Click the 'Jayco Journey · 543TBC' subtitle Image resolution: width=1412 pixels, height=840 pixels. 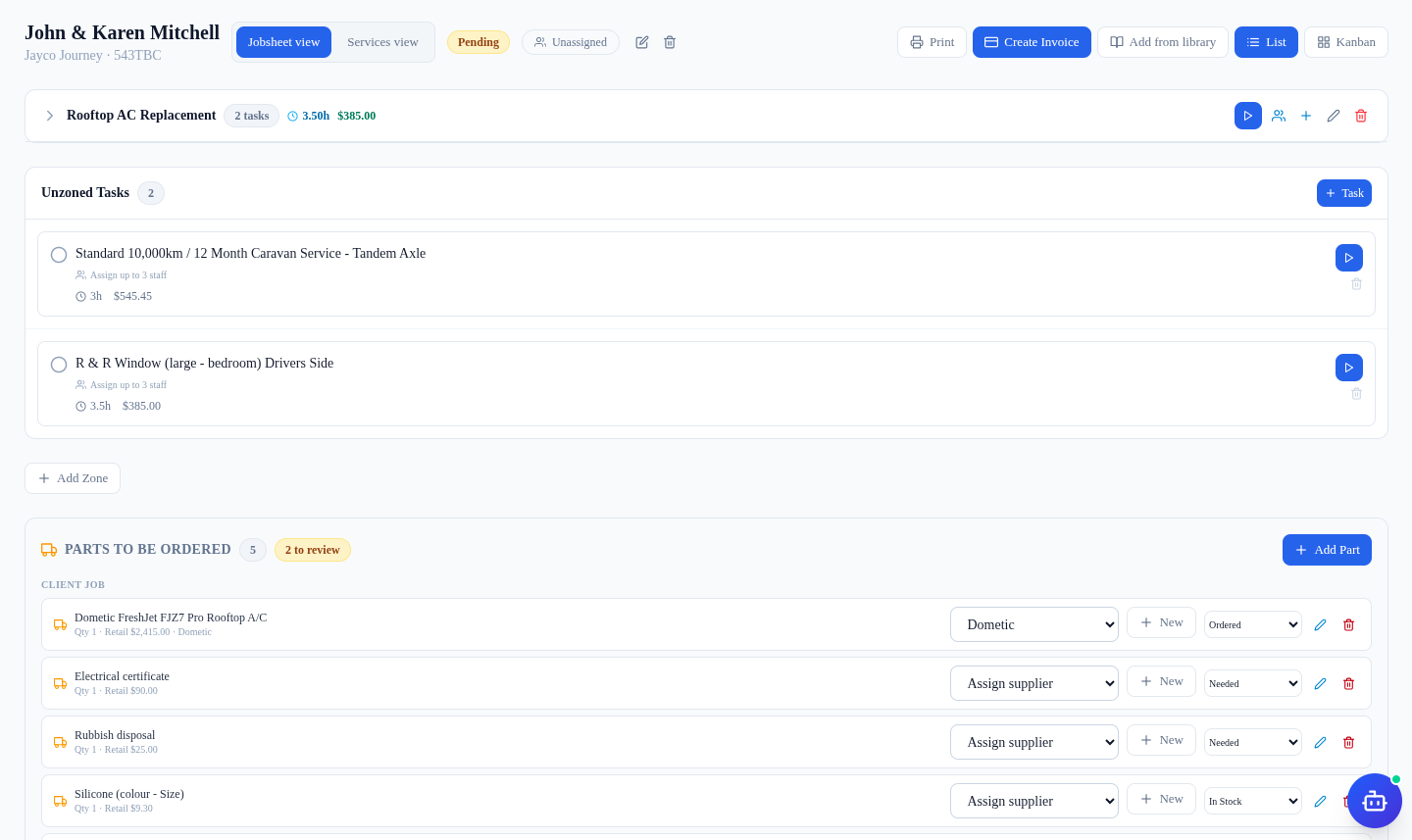point(93,55)
